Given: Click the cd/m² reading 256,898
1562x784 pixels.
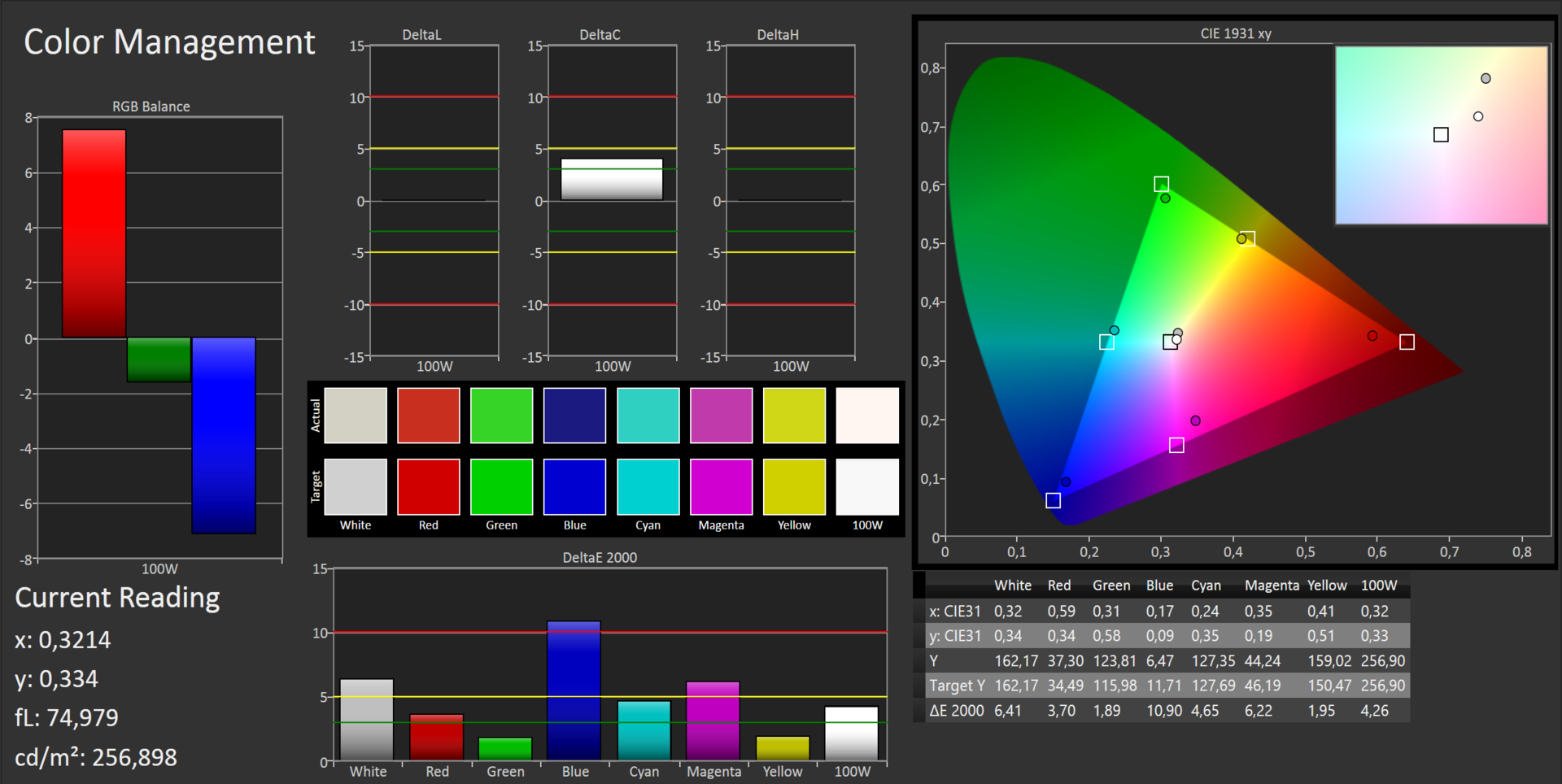Looking at the screenshot, I should point(96,758).
